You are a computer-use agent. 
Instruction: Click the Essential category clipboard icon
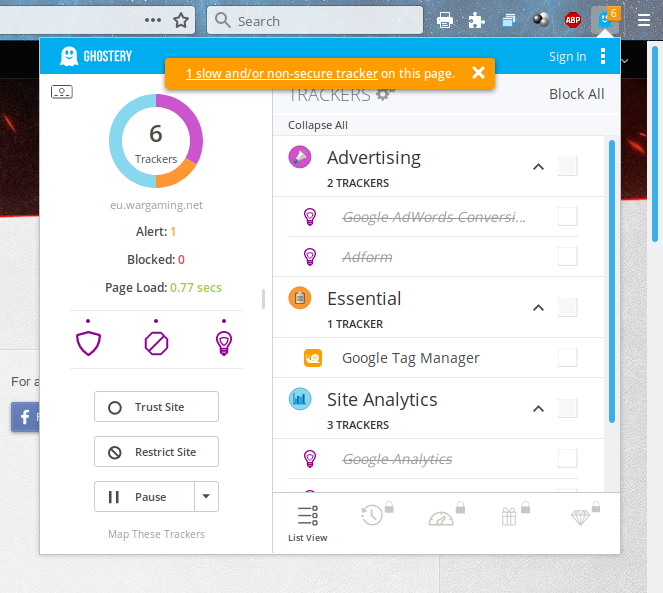pos(300,298)
